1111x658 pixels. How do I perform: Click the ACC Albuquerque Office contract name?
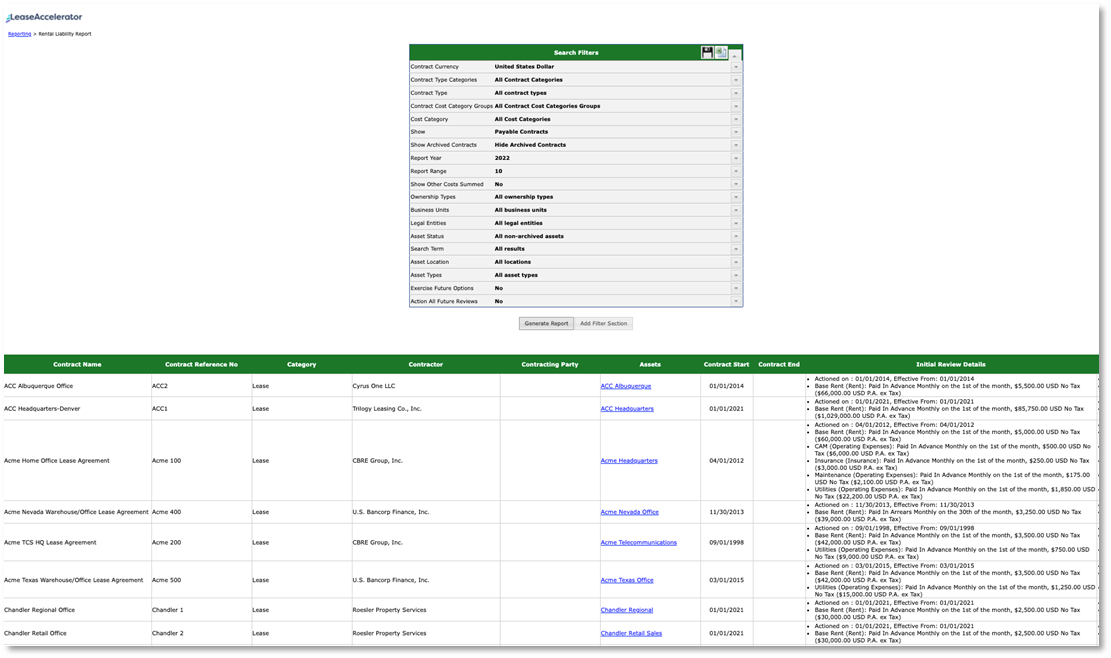(x=38, y=386)
